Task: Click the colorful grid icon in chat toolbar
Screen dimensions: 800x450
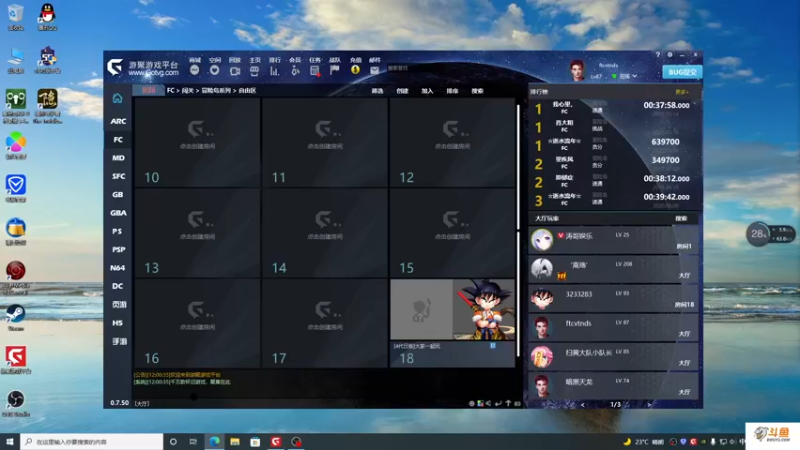Action: (x=480, y=403)
